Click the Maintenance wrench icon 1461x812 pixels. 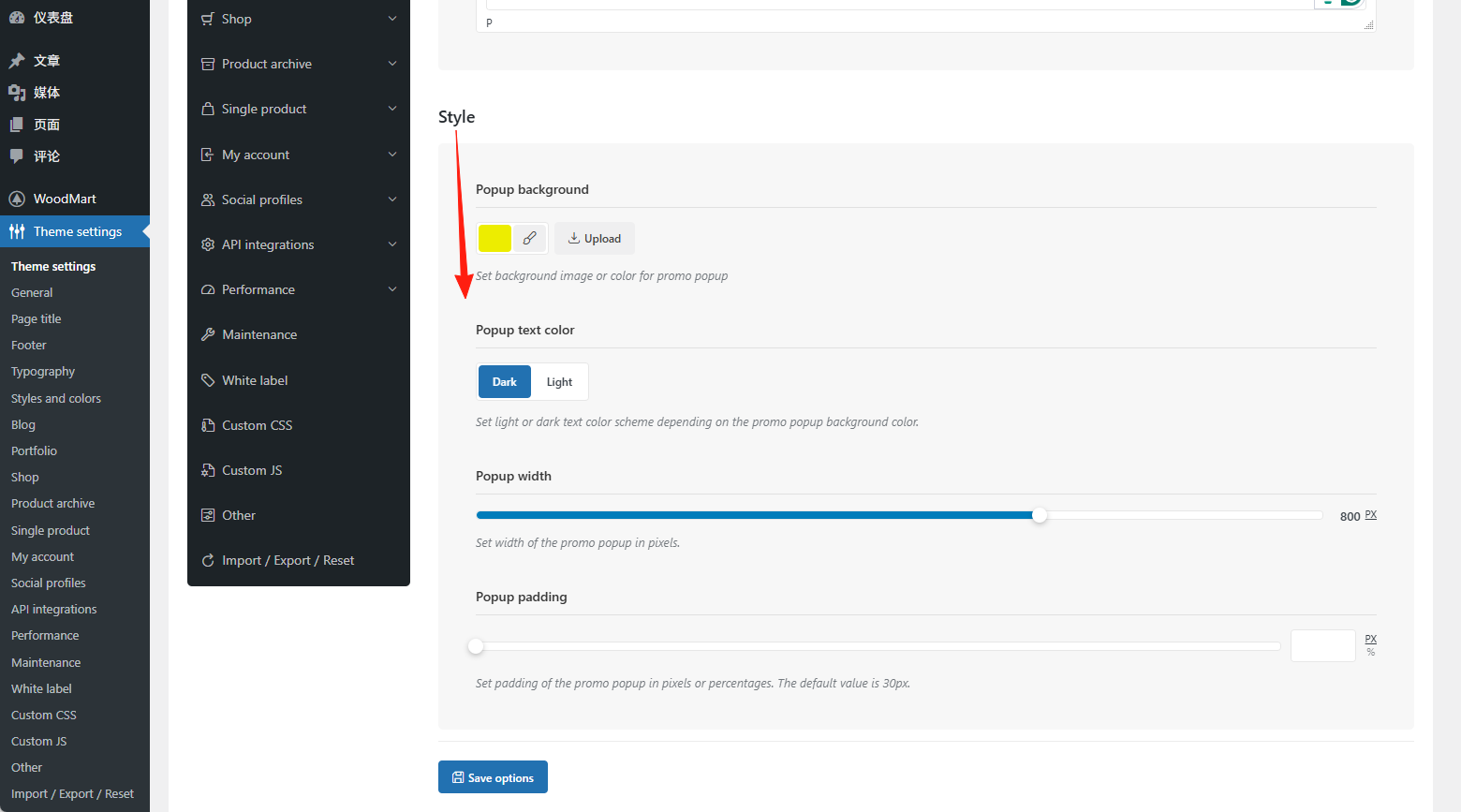[208, 334]
